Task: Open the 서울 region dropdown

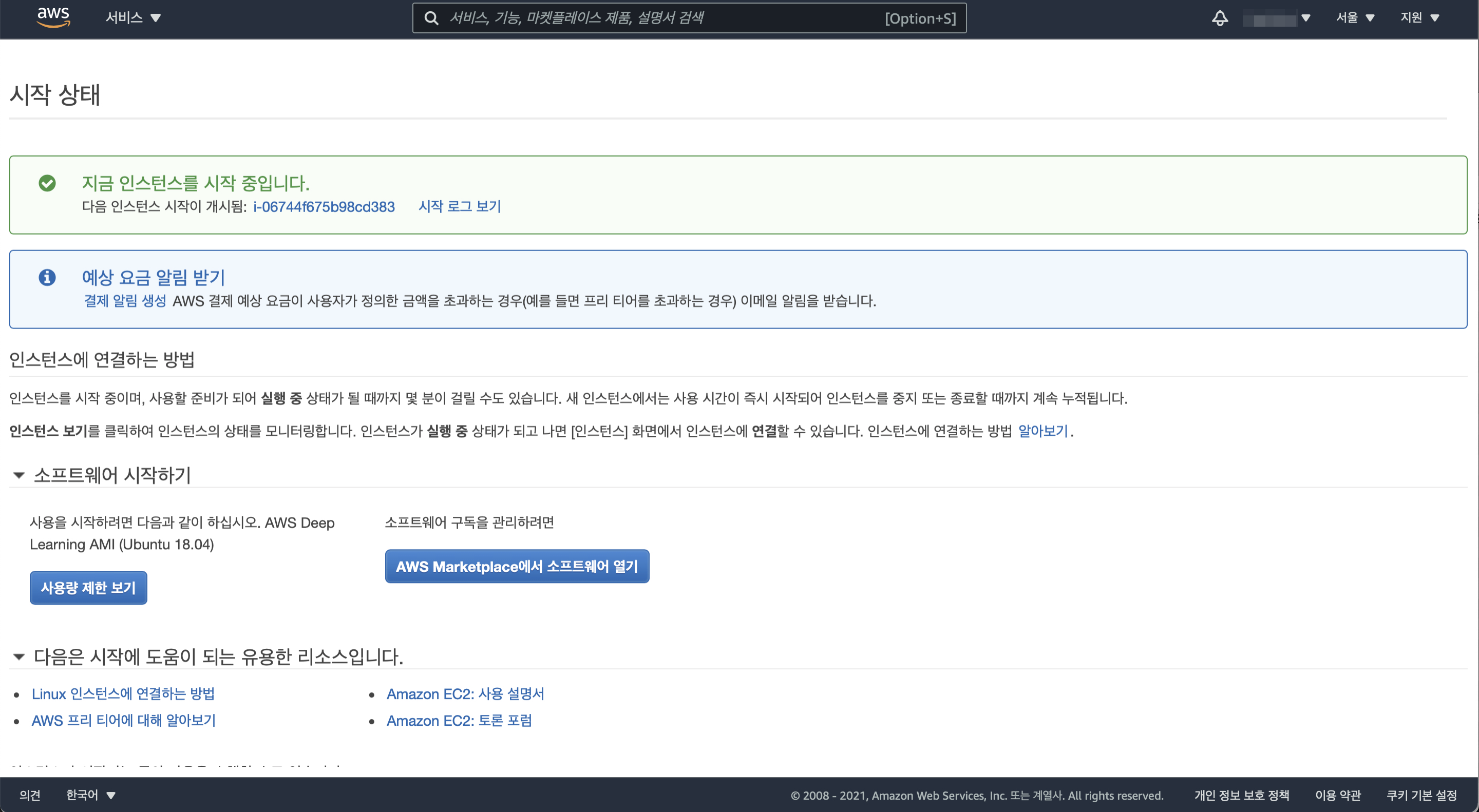Action: [x=1354, y=18]
